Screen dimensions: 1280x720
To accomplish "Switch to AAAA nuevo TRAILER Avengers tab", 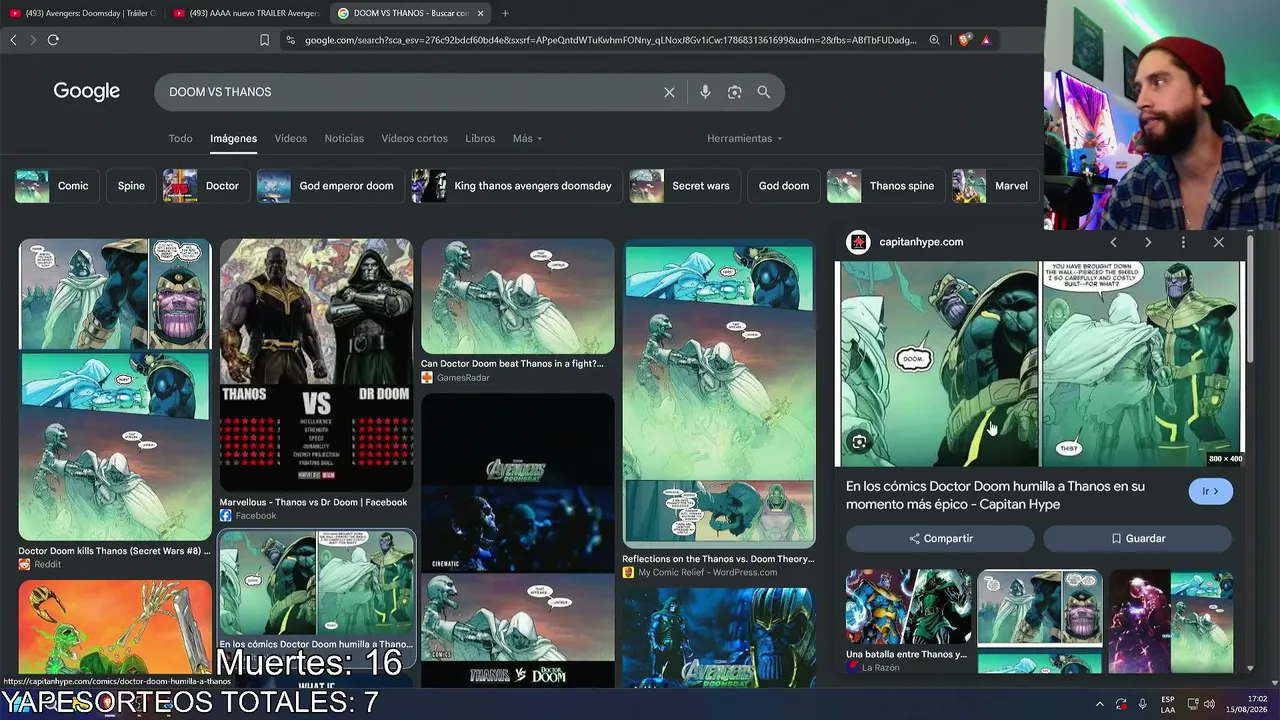I will 247,13.
